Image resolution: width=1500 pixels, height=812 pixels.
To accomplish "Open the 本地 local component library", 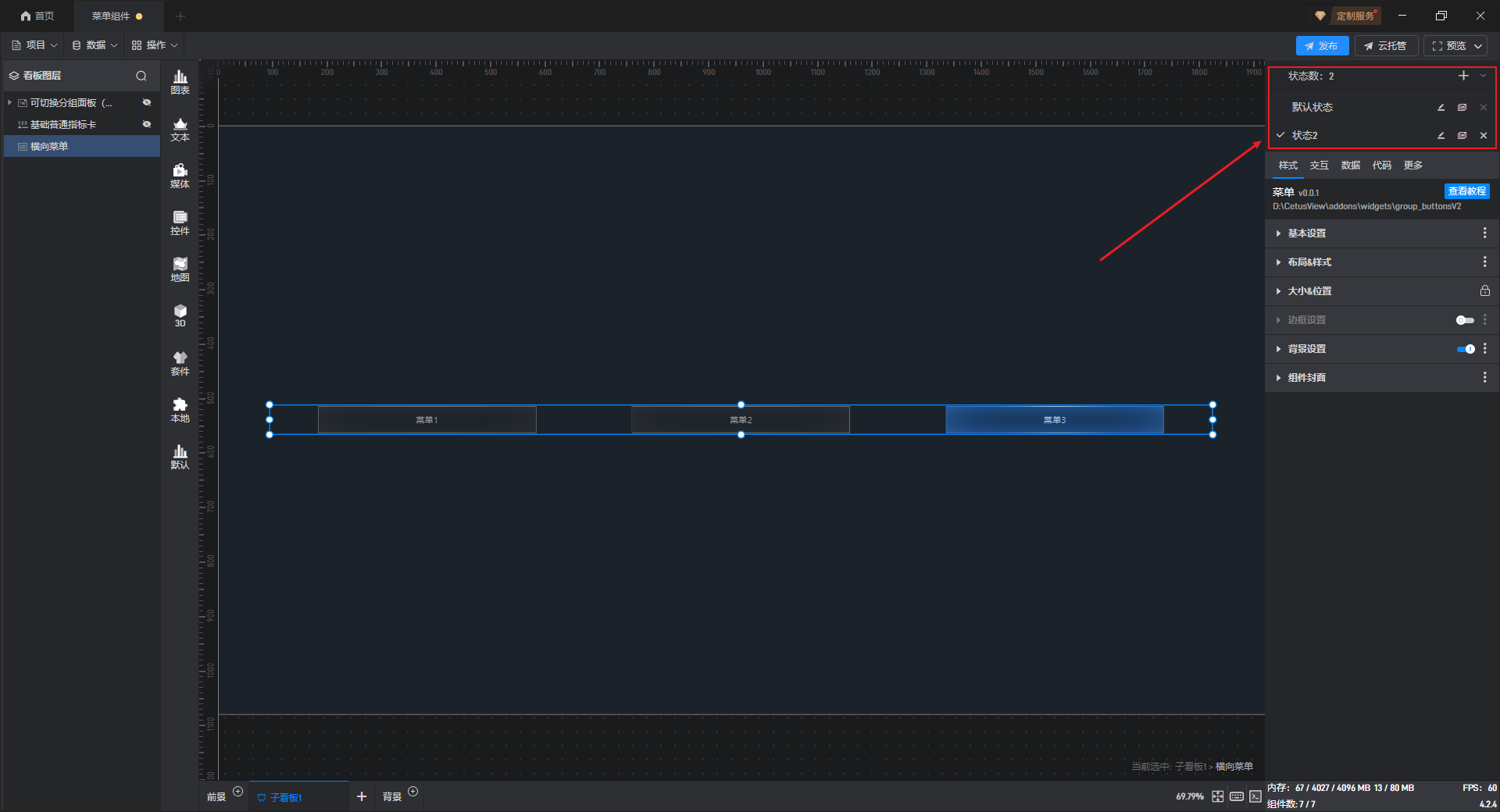I will 180,410.
